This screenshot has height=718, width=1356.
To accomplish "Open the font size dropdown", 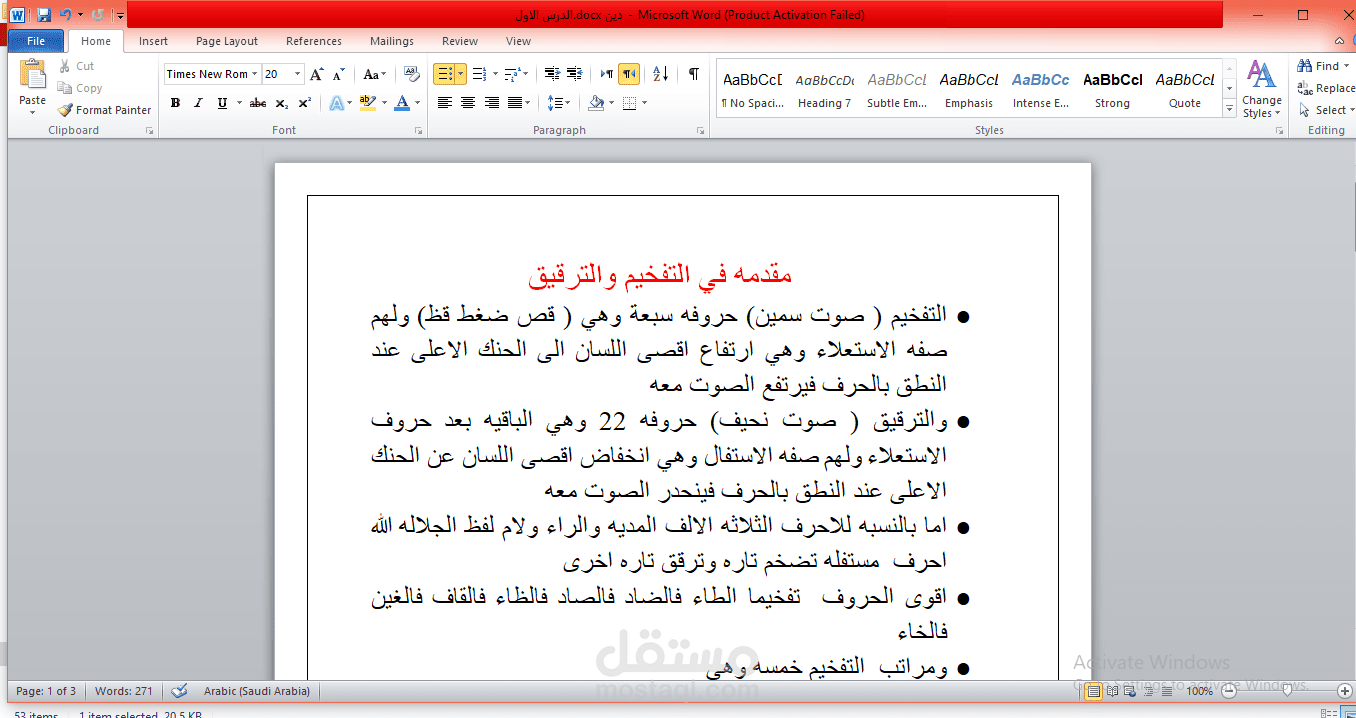I will pos(295,73).
